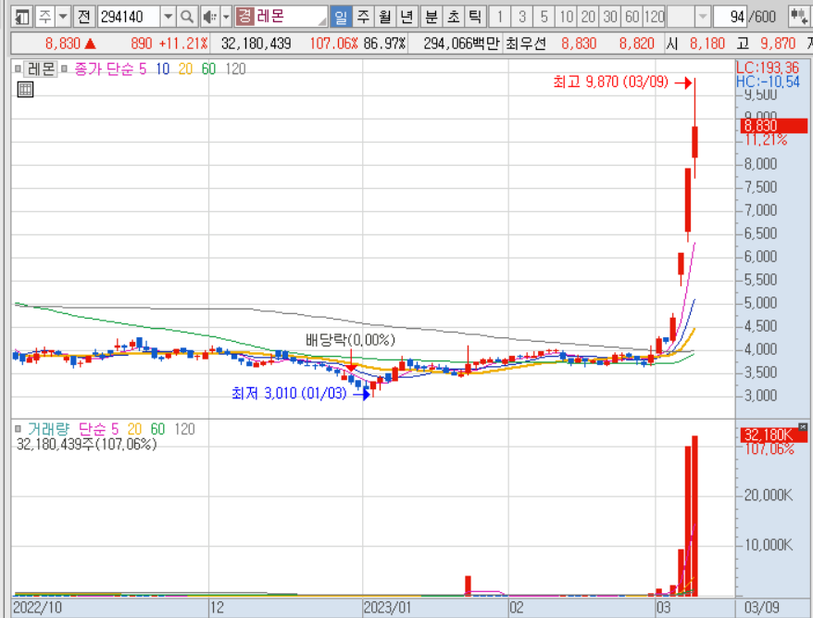
Task: Click the grid table icon under 레몬 label
Action: [25, 89]
